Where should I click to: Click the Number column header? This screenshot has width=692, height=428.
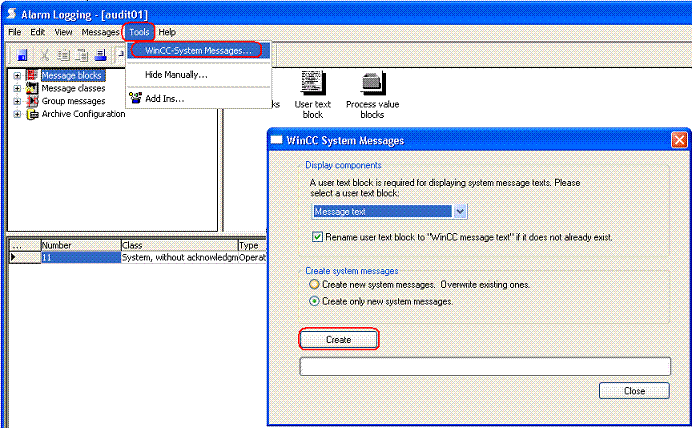[x=81, y=245]
